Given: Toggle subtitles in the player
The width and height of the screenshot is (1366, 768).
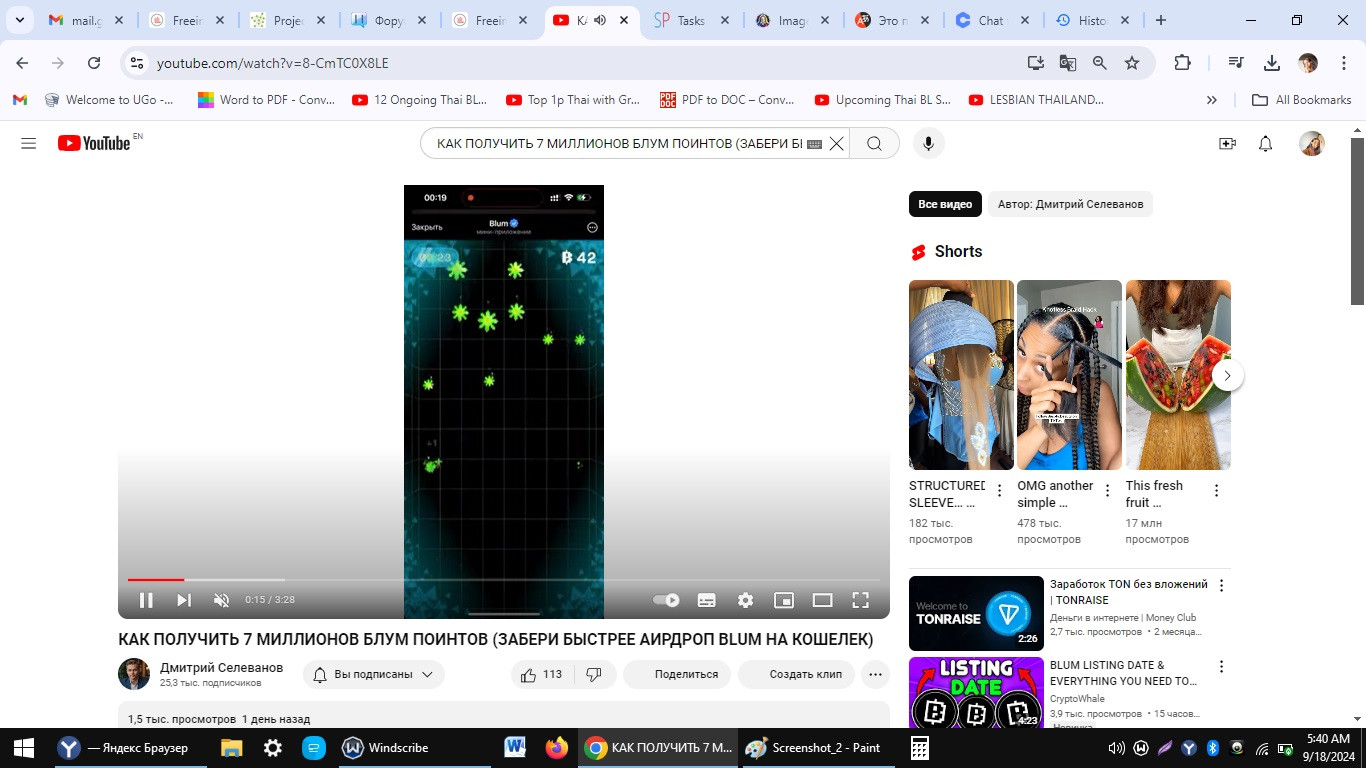Looking at the screenshot, I should point(706,600).
